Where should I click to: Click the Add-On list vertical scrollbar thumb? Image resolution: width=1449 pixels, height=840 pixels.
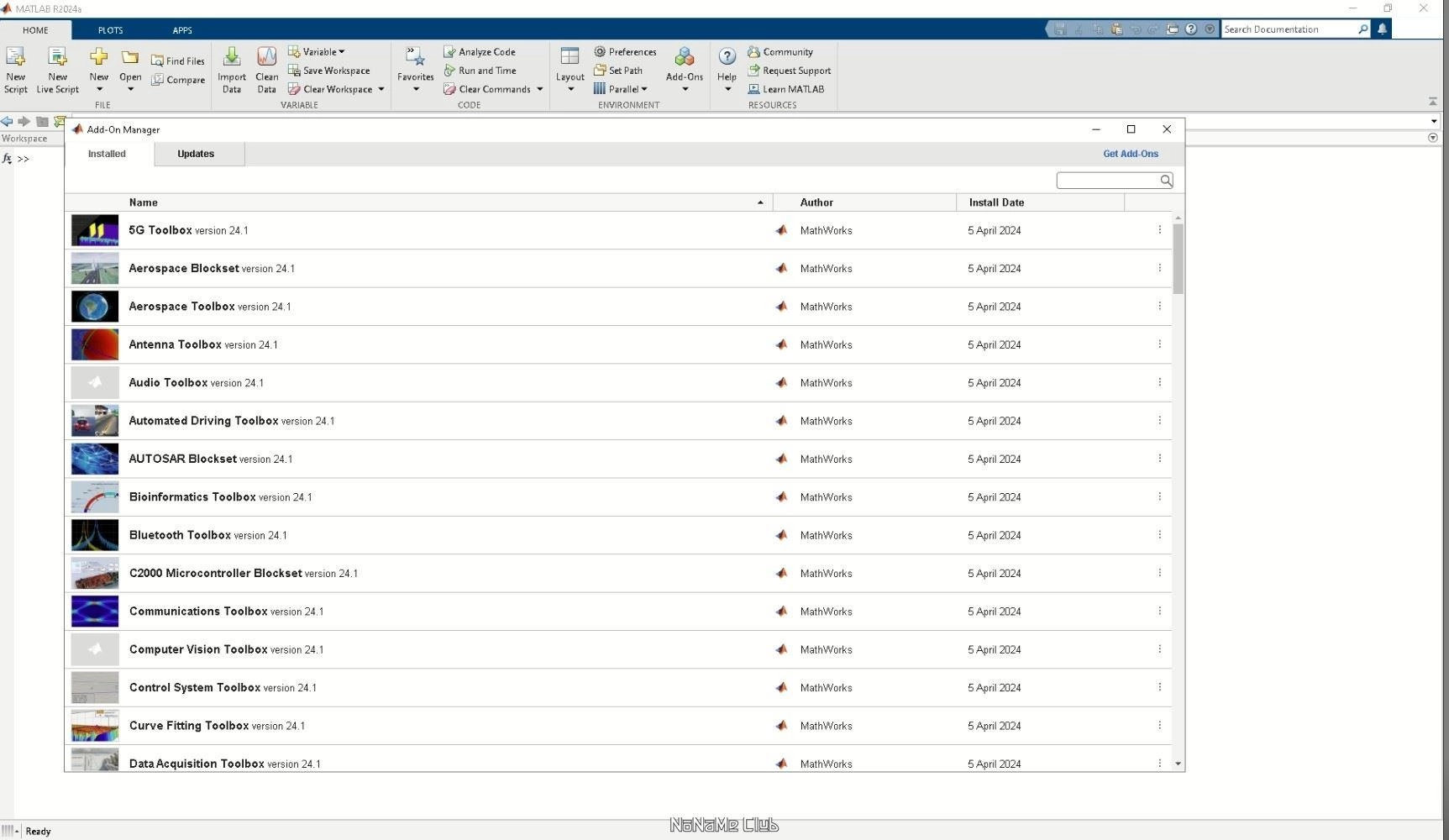(1179, 259)
